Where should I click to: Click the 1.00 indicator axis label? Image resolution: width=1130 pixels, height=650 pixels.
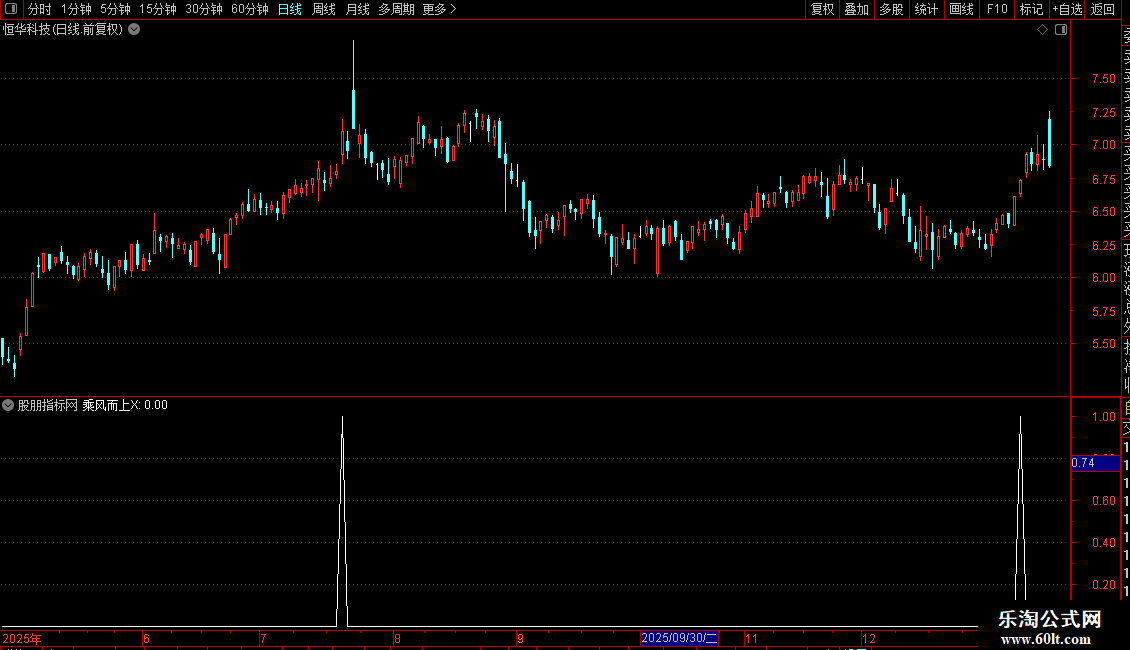(1103, 417)
